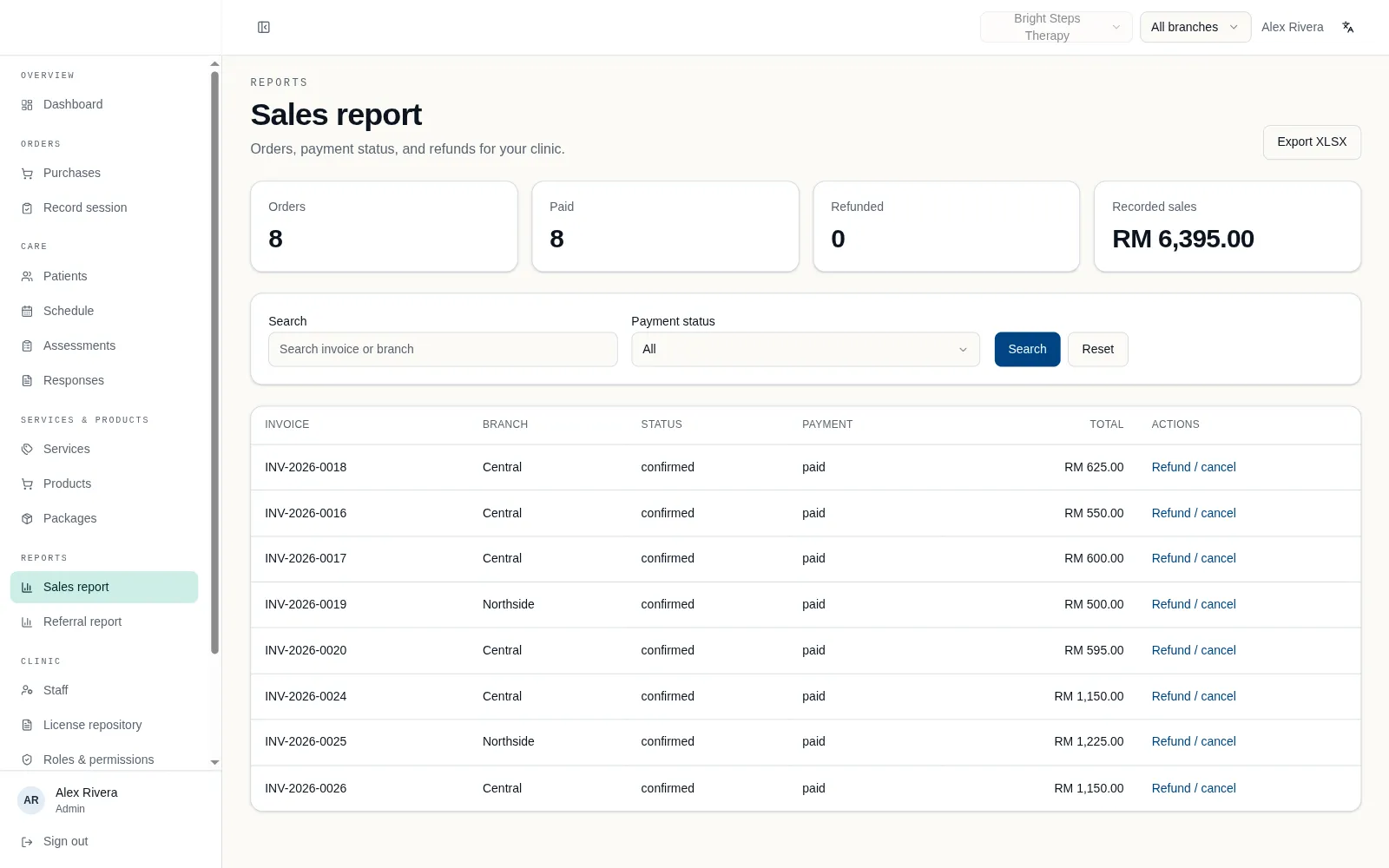The image size is (1389, 868).
Task: Open Staff from the sidebar
Action: pyautogui.click(x=104, y=690)
